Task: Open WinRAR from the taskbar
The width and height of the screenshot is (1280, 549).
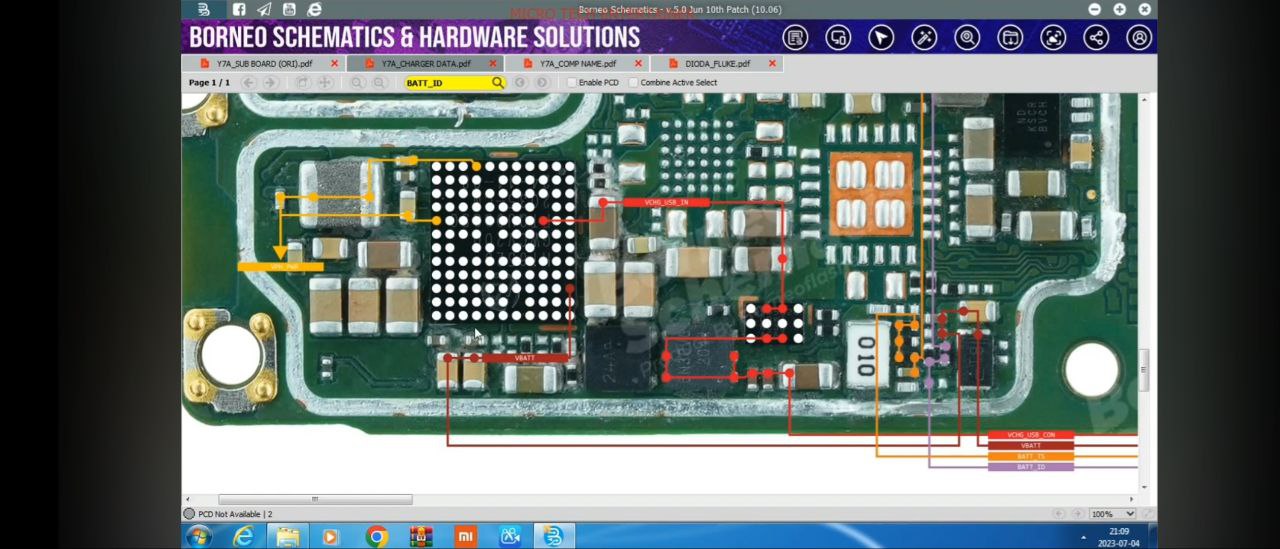Action: 421,536
